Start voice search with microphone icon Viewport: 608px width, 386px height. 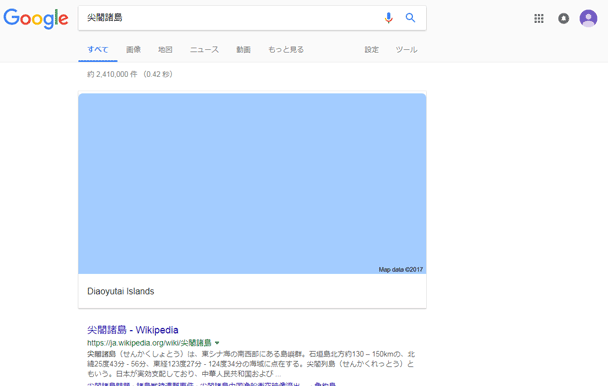click(x=388, y=17)
